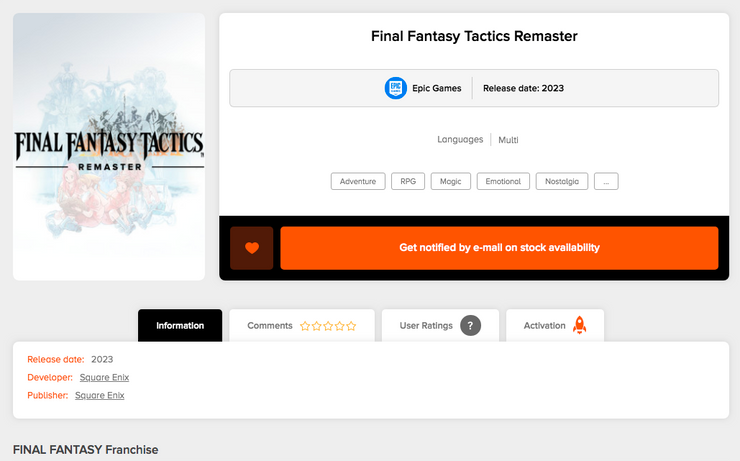Click the question mark User Ratings icon
This screenshot has height=461, width=740.
click(x=470, y=326)
